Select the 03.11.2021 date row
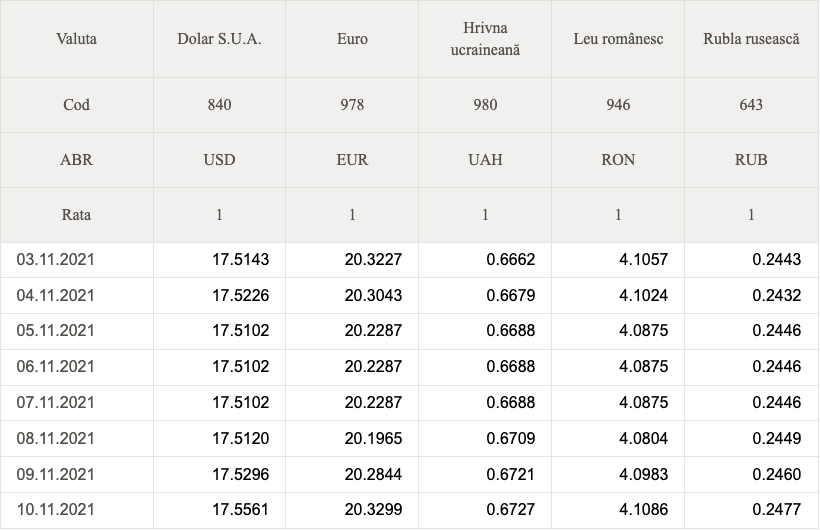The image size is (820, 530). click(409, 260)
